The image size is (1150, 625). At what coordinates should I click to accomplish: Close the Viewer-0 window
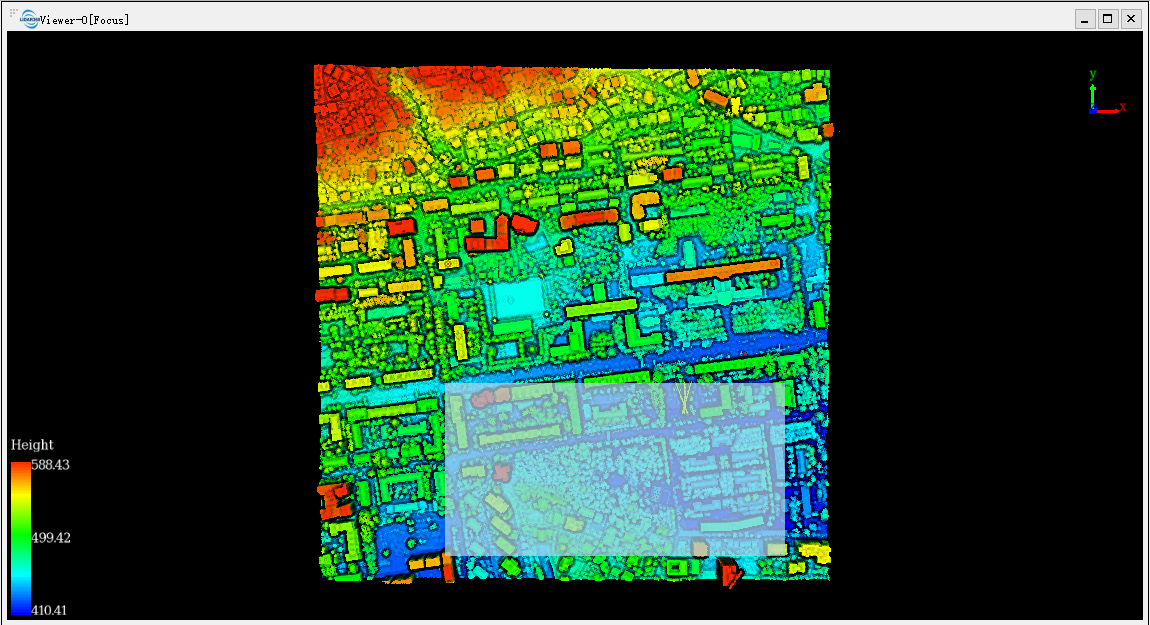pyautogui.click(x=1131, y=19)
